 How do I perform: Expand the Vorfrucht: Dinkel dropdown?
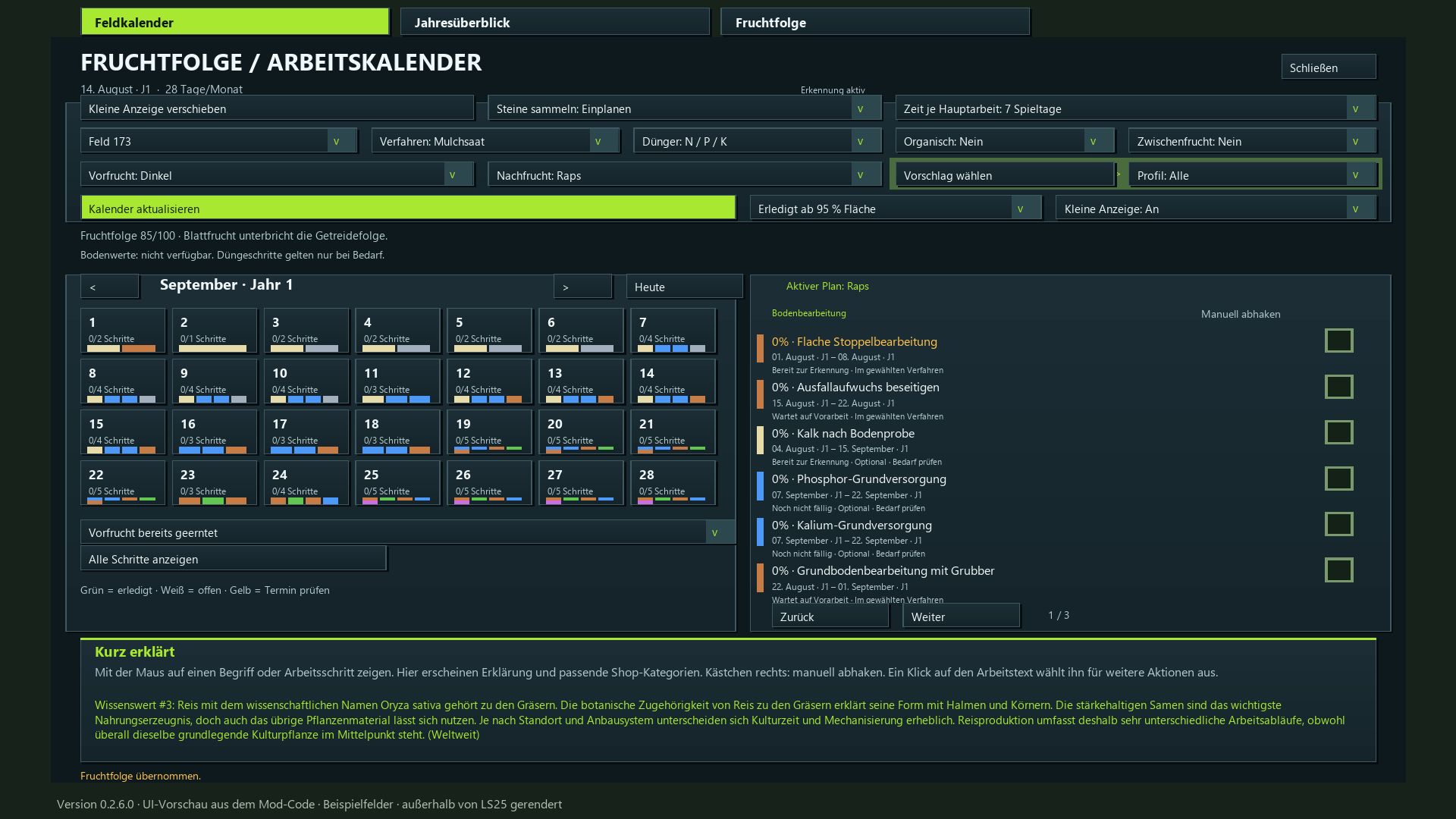click(x=277, y=174)
